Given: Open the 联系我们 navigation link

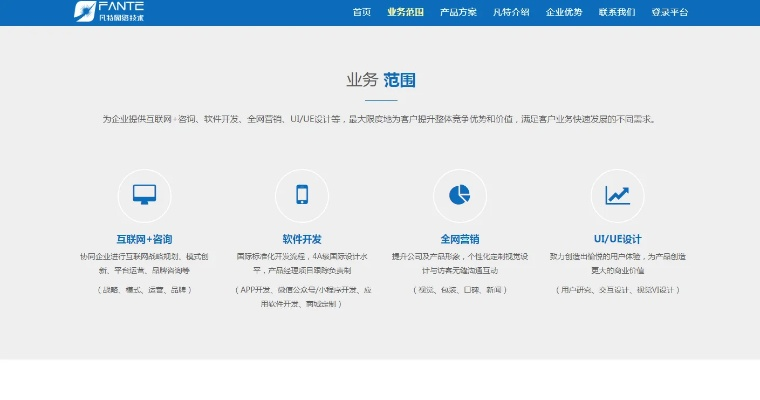Looking at the screenshot, I should (616, 13).
